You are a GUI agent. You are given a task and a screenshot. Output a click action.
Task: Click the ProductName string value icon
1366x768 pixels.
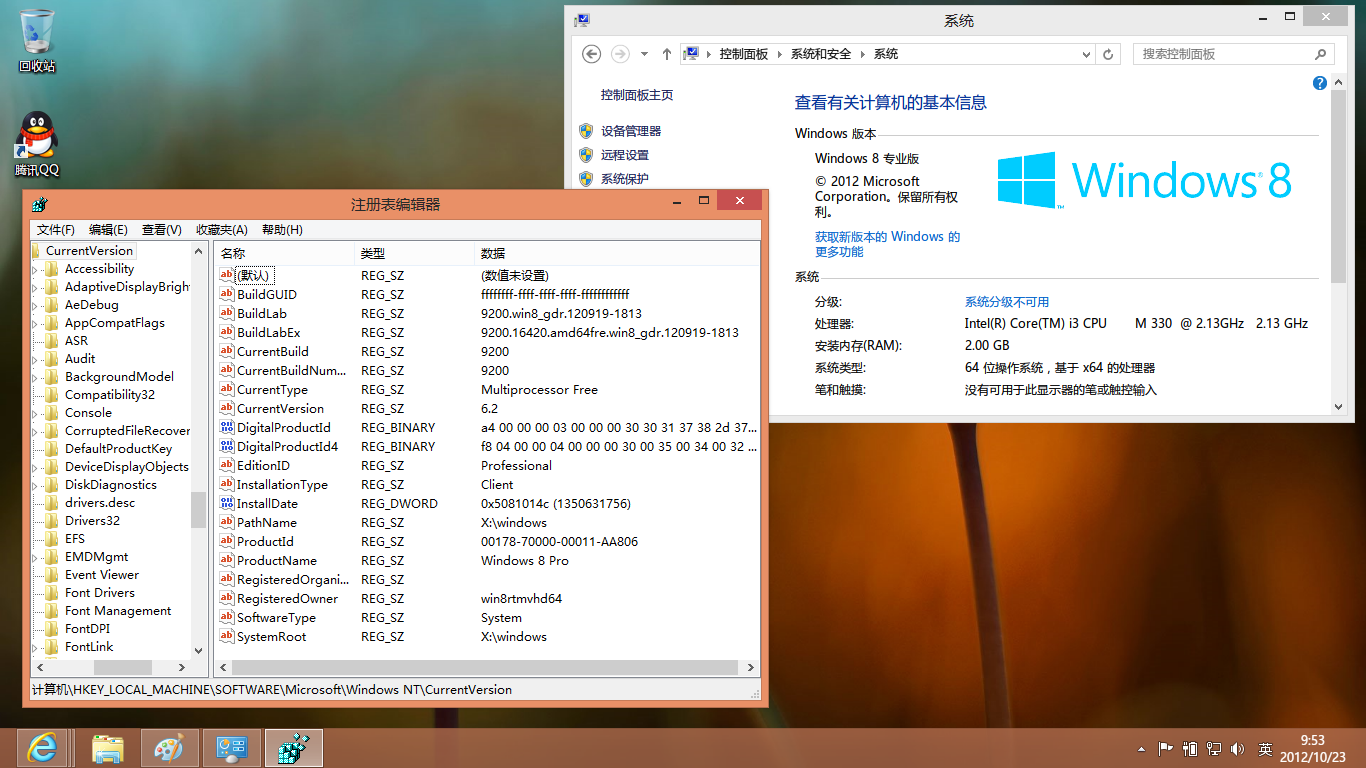point(226,560)
